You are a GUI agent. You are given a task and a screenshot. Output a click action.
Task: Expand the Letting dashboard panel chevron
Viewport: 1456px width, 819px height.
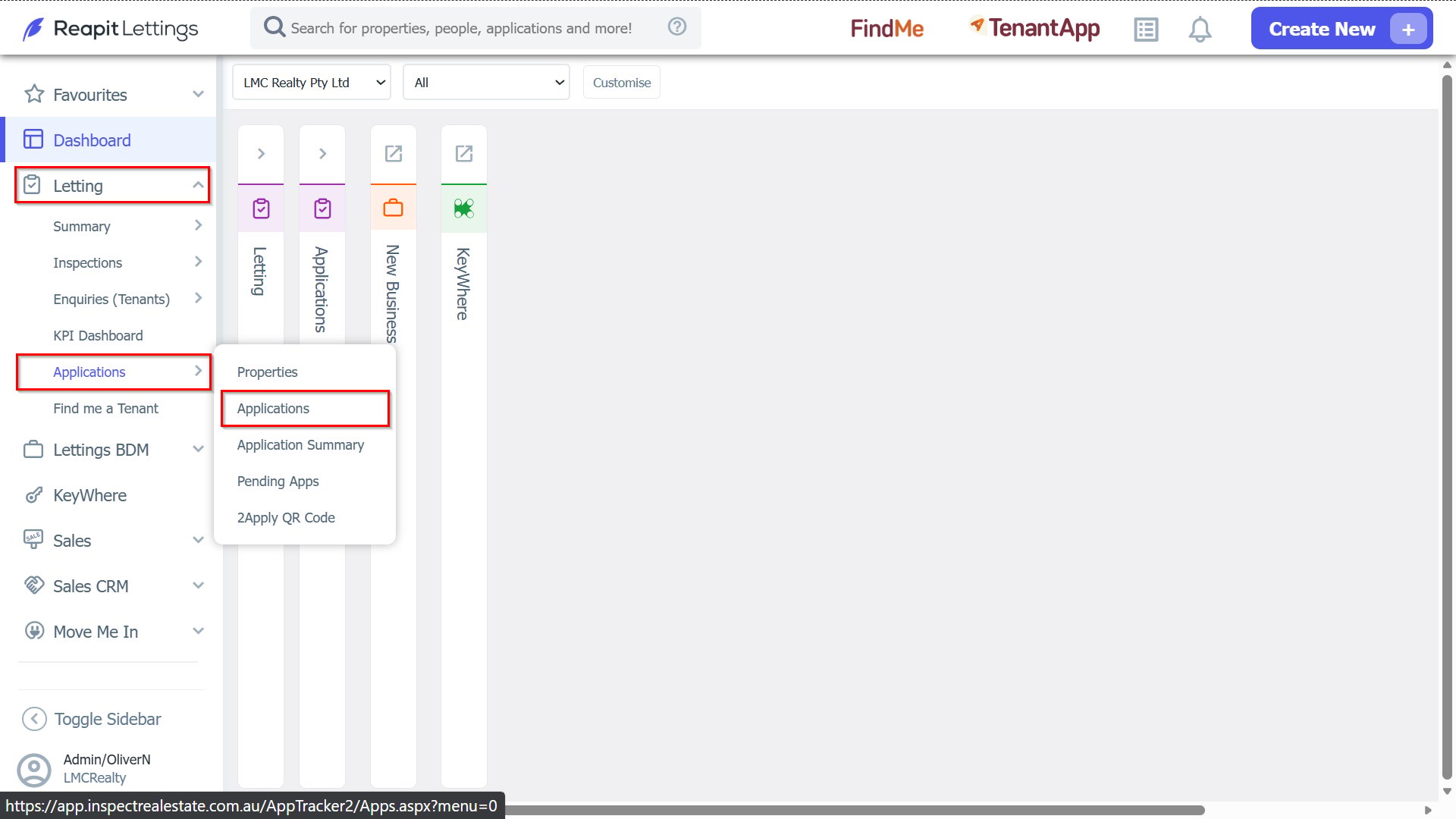261,154
